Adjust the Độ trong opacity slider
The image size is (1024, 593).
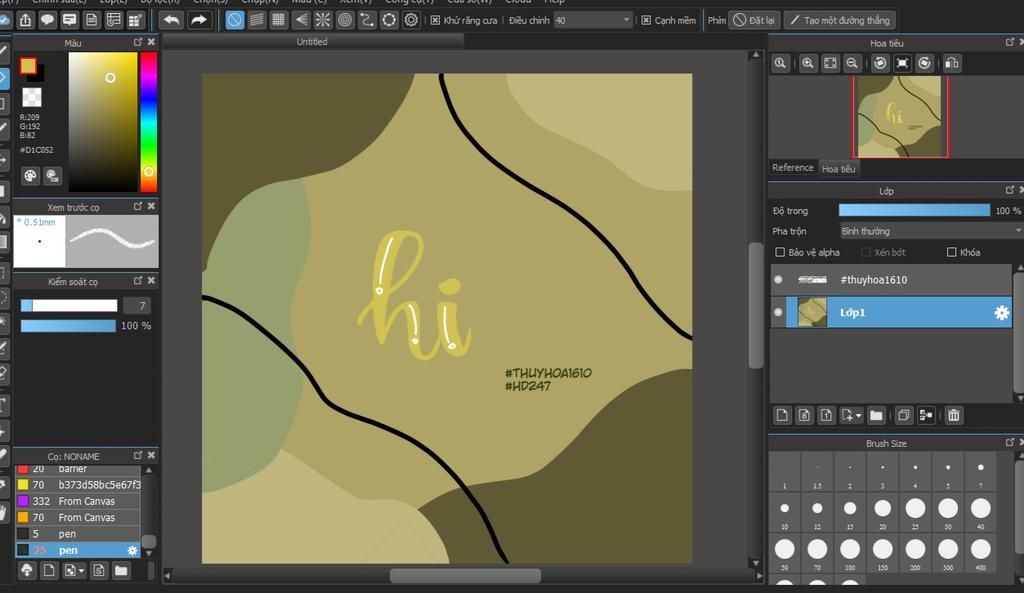(914, 210)
